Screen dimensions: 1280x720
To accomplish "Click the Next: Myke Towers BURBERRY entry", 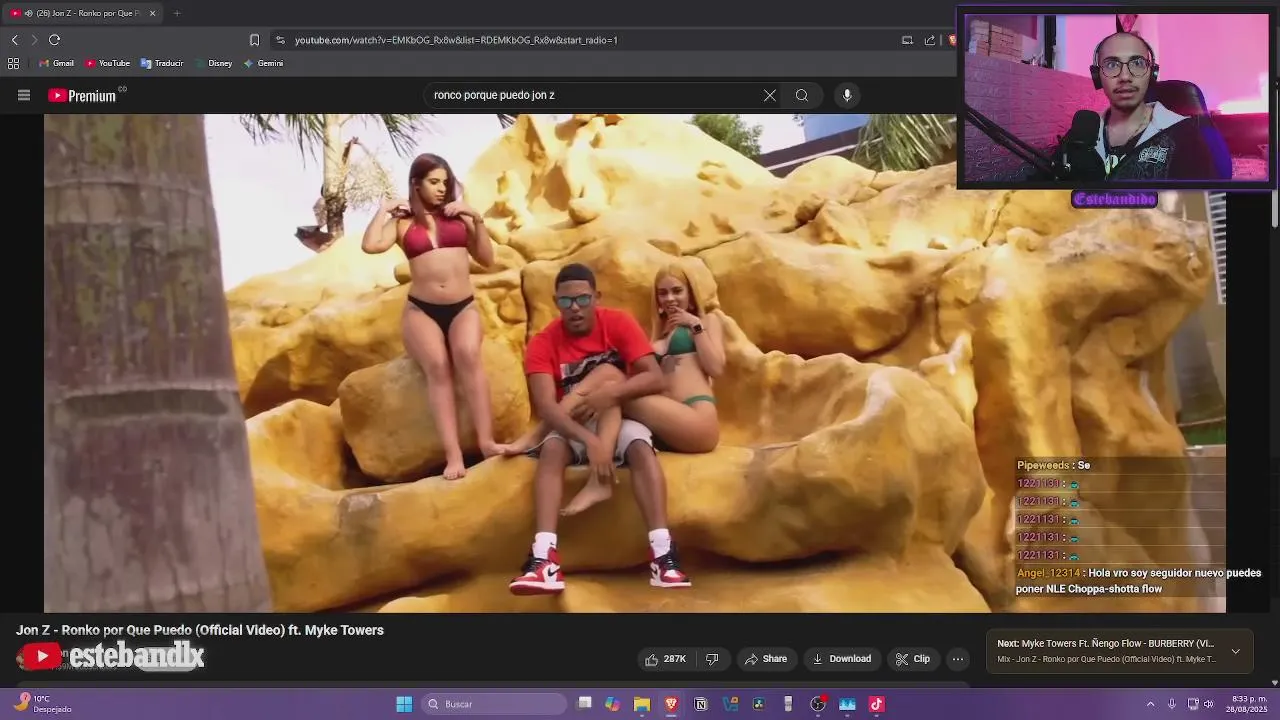I will click(x=1105, y=644).
